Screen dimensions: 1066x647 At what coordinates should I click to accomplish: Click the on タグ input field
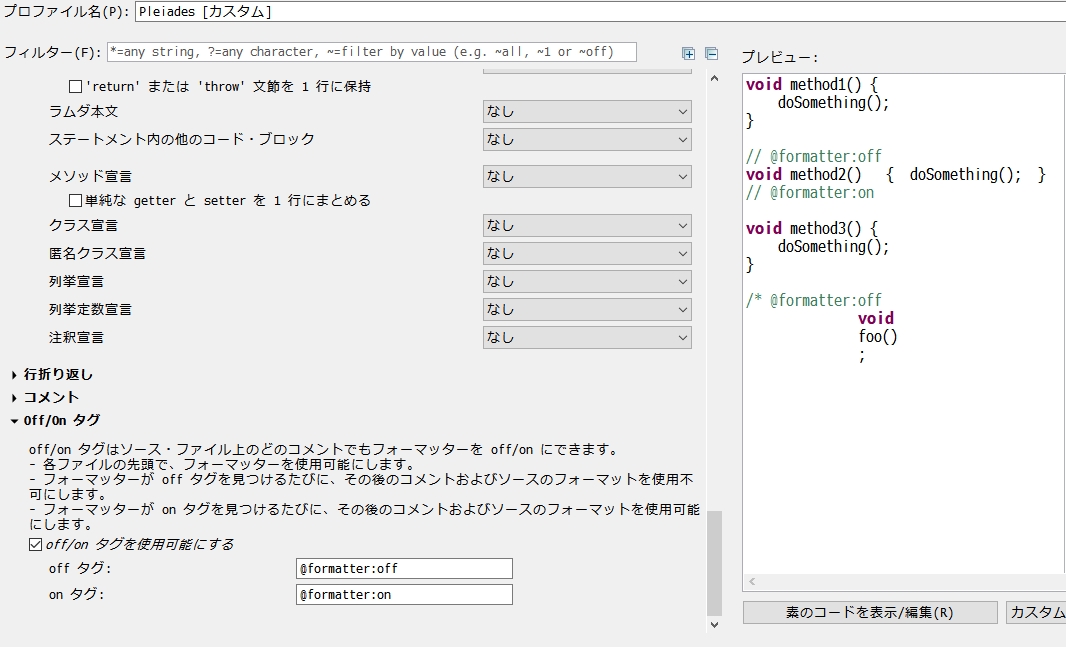404,595
